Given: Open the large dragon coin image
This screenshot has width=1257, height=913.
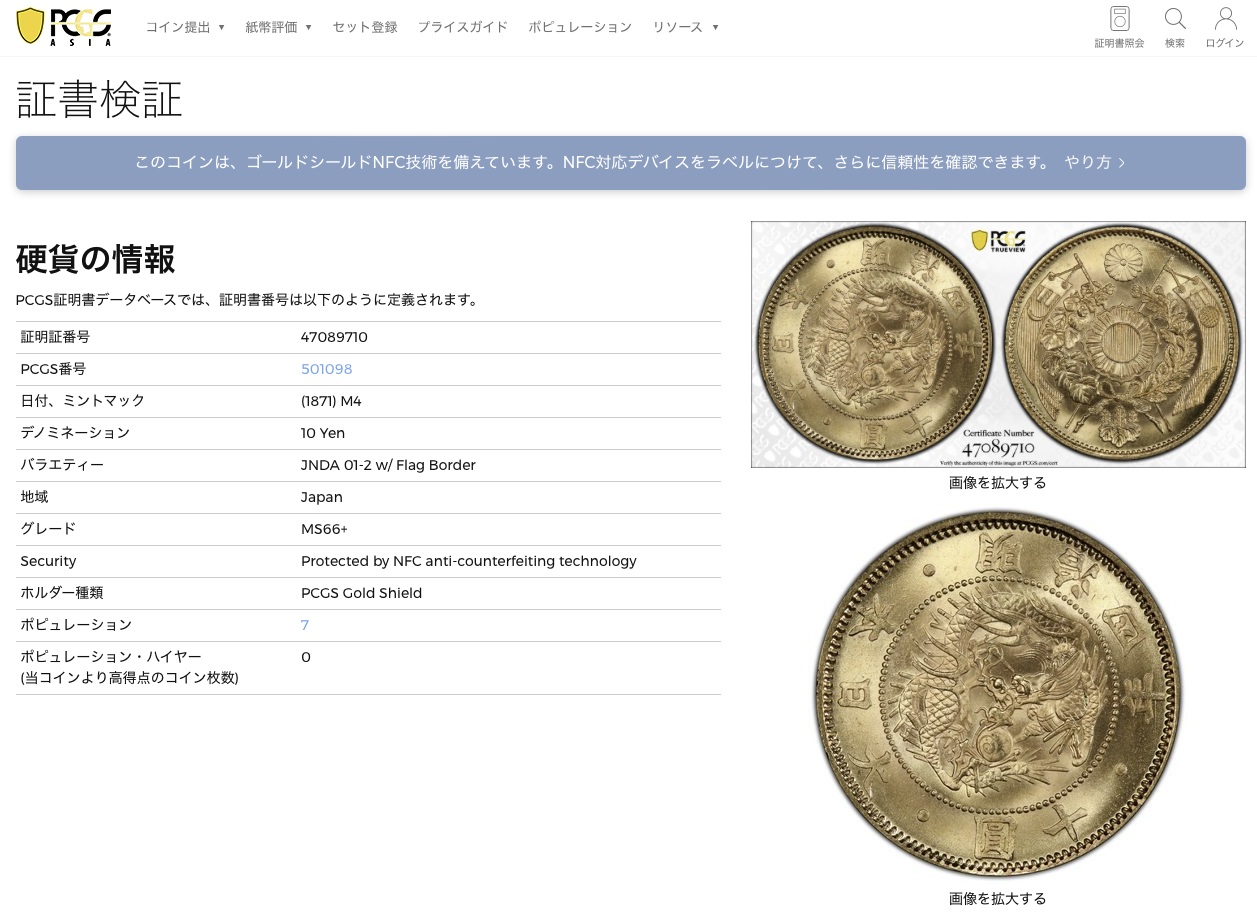Looking at the screenshot, I should (x=998, y=694).
